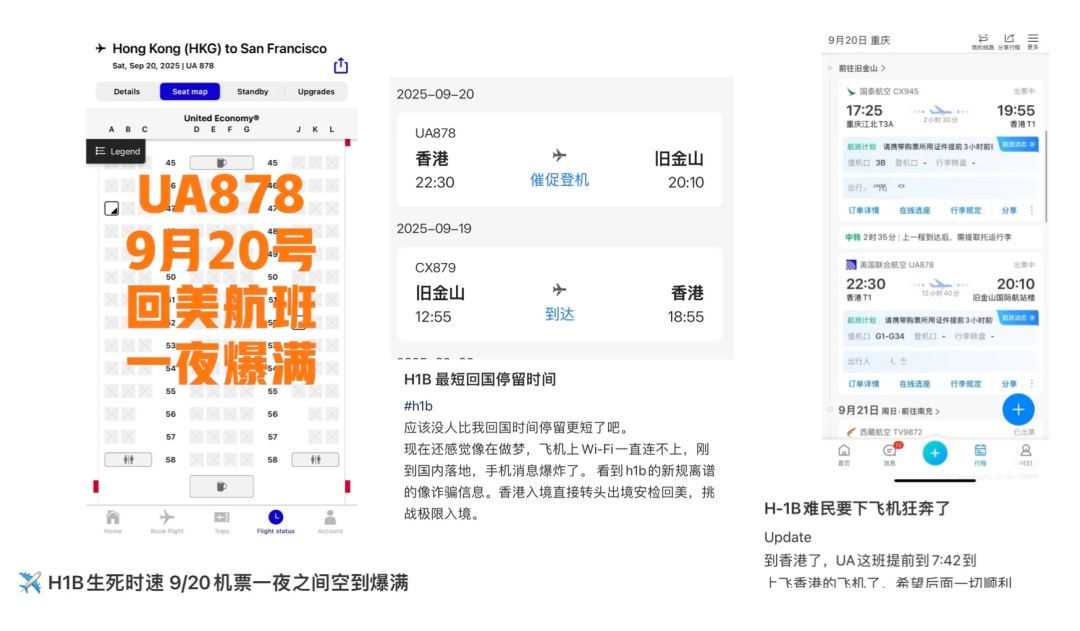Open 首页 home in the travel app

click(845, 453)
